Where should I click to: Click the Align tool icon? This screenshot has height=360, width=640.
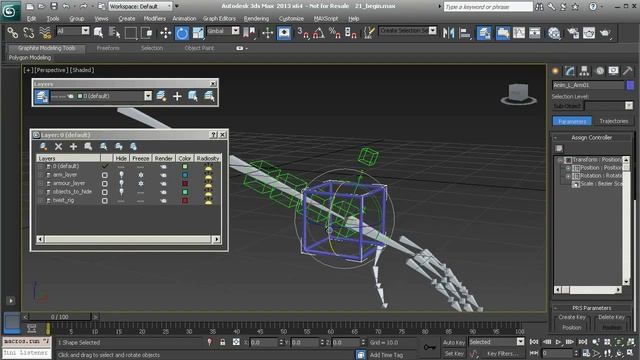[x=465, y=33]
